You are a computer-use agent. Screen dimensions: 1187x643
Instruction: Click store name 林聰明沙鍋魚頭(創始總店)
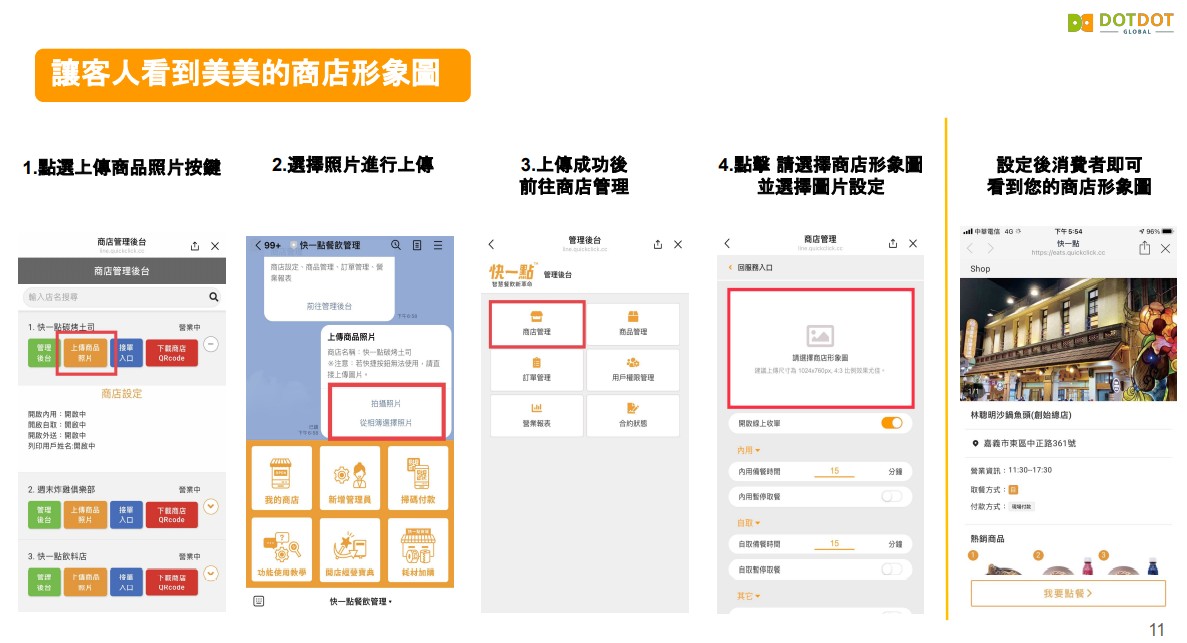1020,415
